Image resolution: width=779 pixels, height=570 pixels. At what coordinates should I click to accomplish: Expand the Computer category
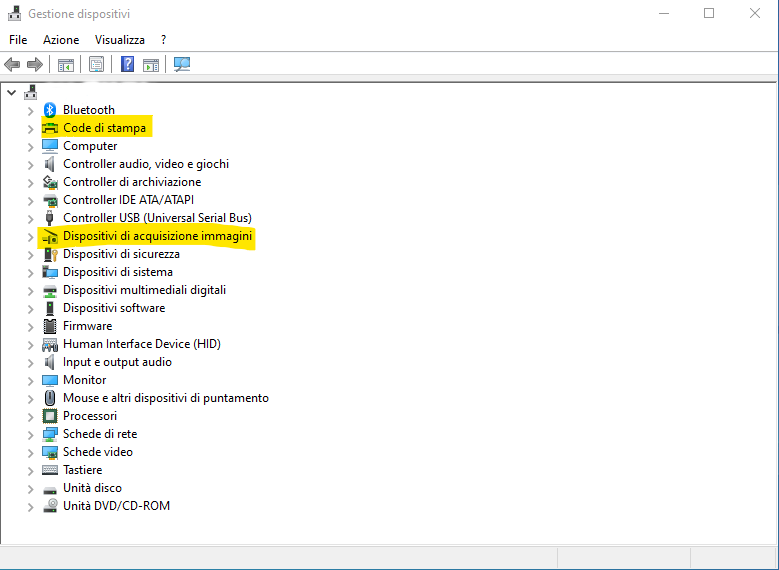tap(30, 147)
